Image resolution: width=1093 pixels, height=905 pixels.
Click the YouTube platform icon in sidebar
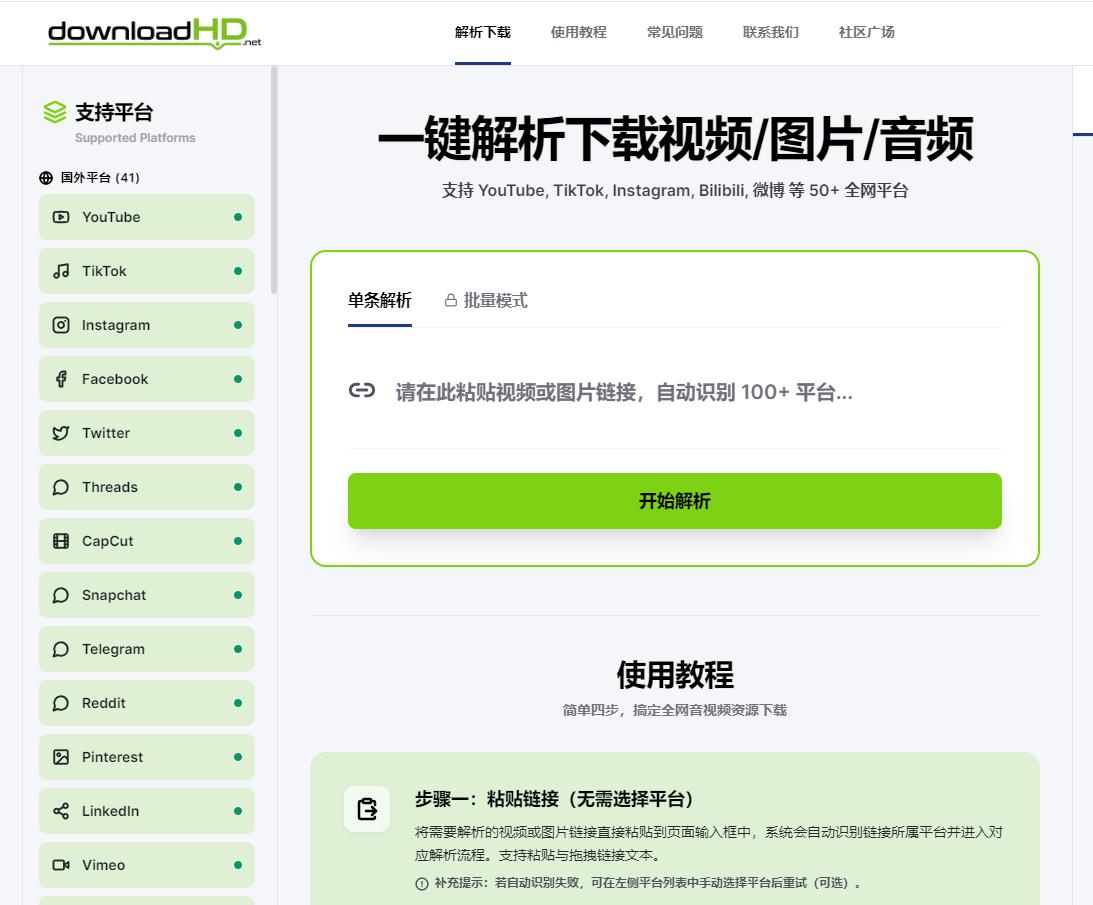click(60, 217)
